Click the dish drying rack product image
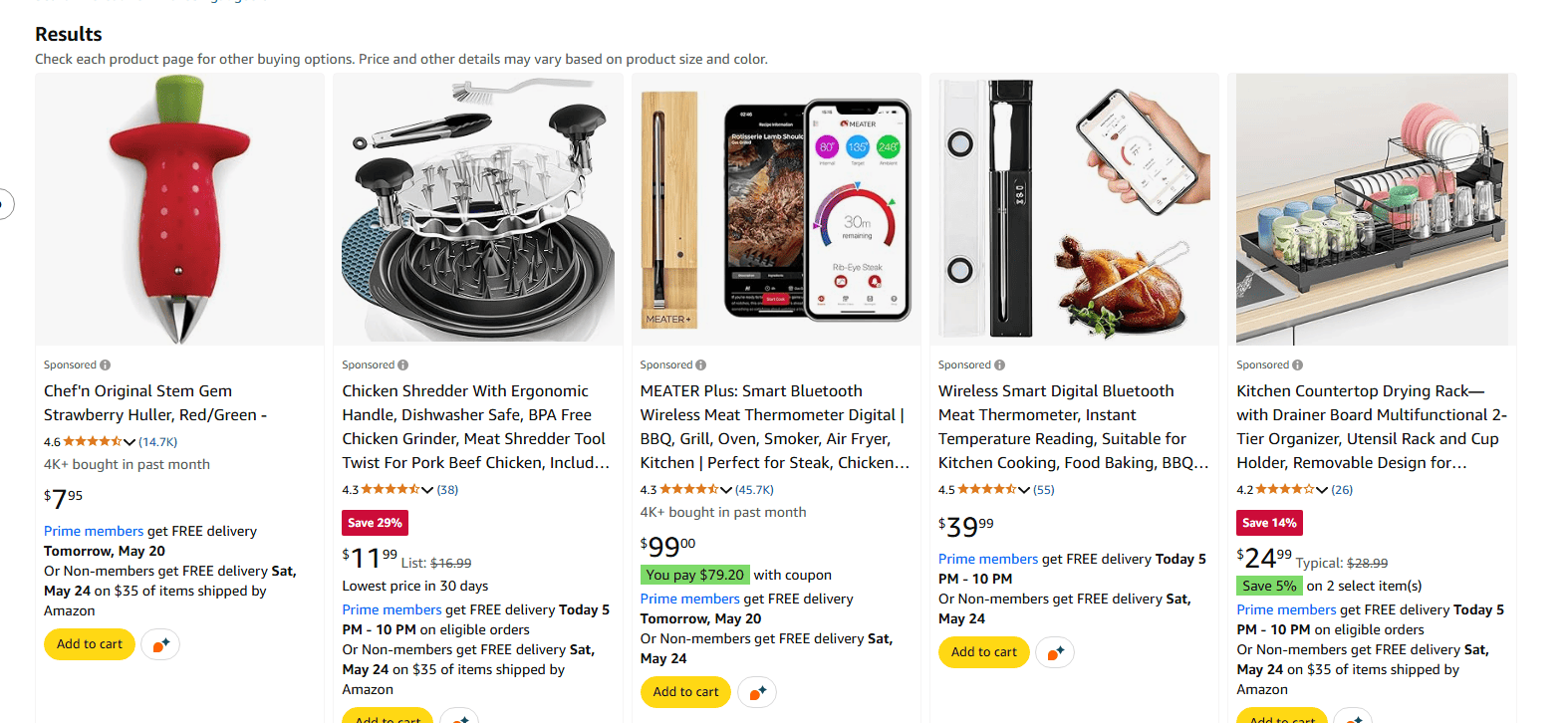This screenshot has height=723, width=1568. click(1372, 209)
